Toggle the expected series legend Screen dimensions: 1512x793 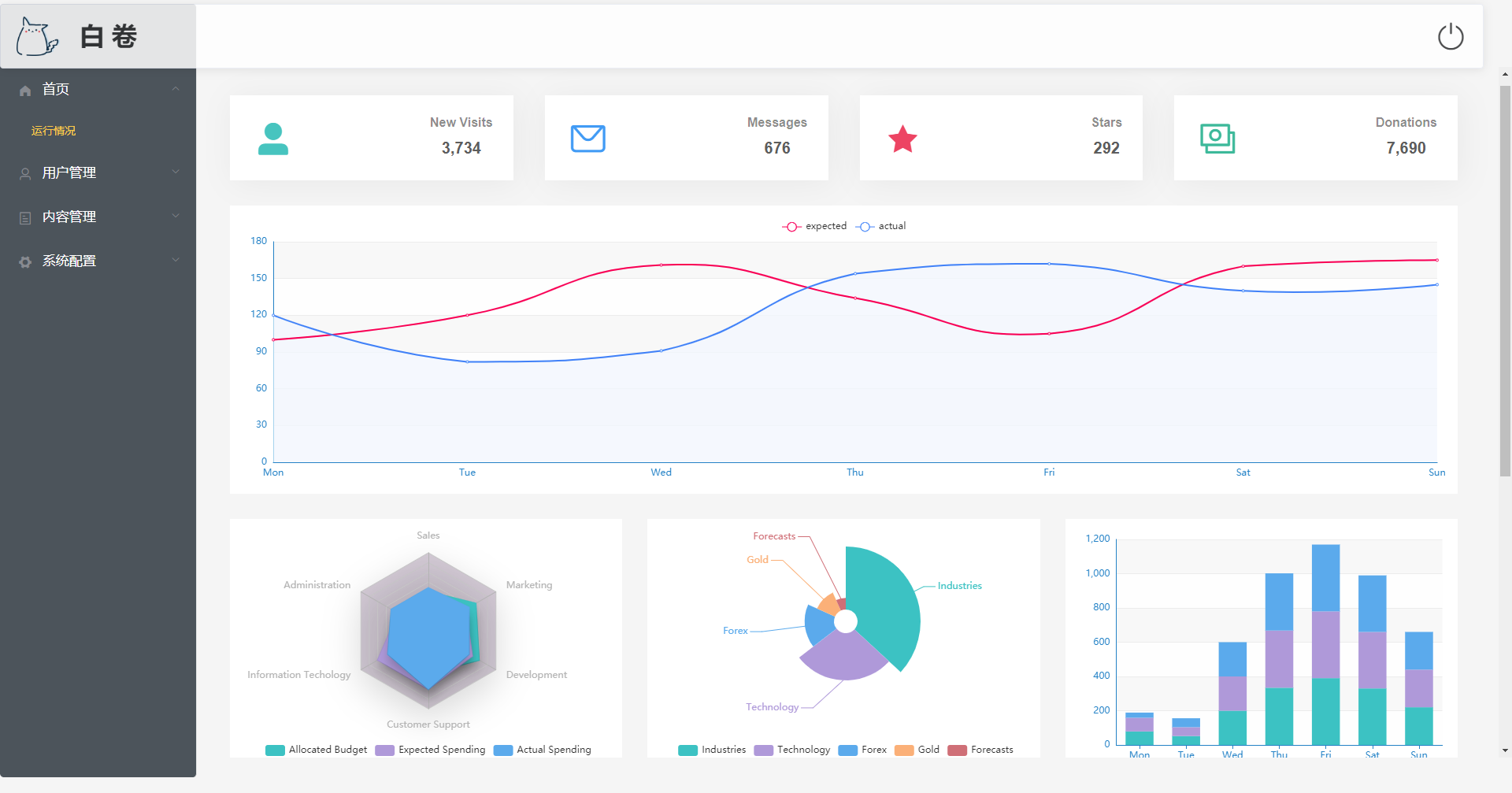[814, 226]
